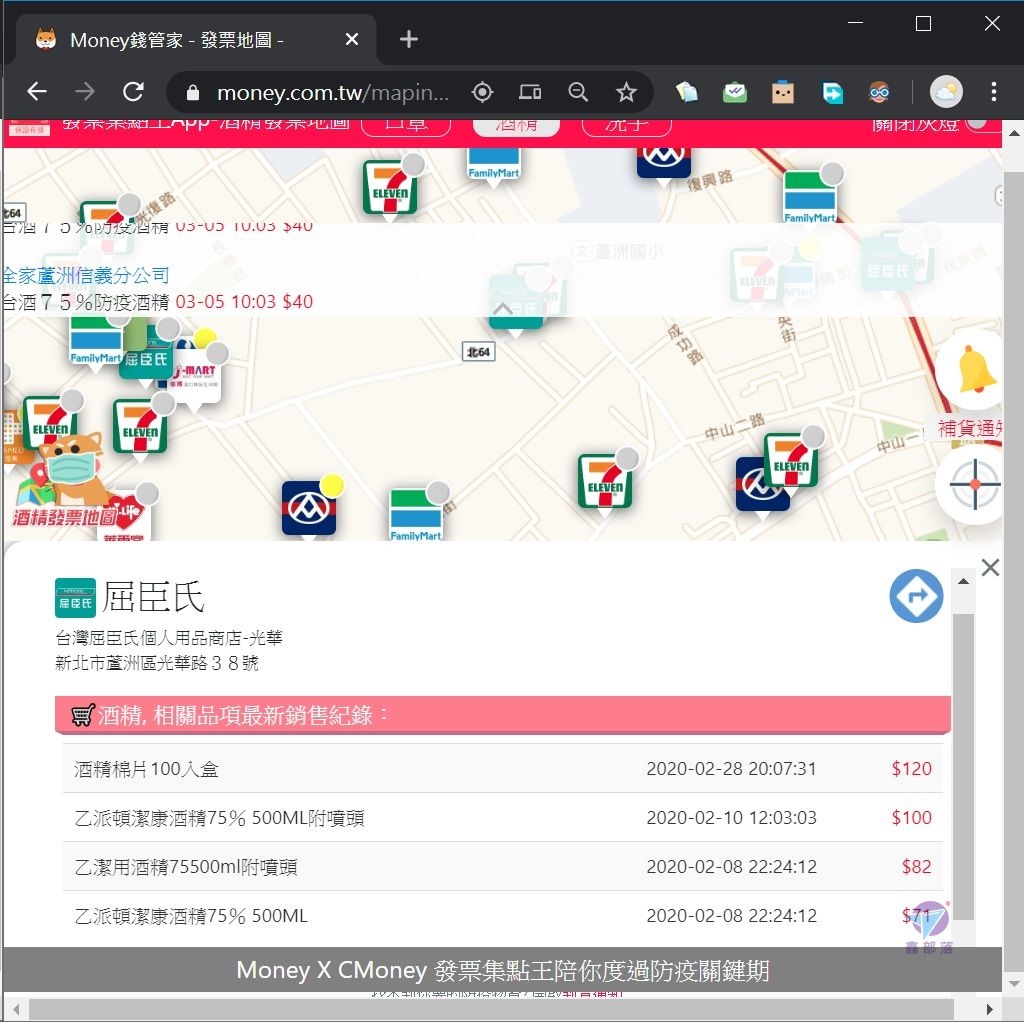Click the $100 price
Viewport: 1024px width, 1022px height.
click(912, 818)
